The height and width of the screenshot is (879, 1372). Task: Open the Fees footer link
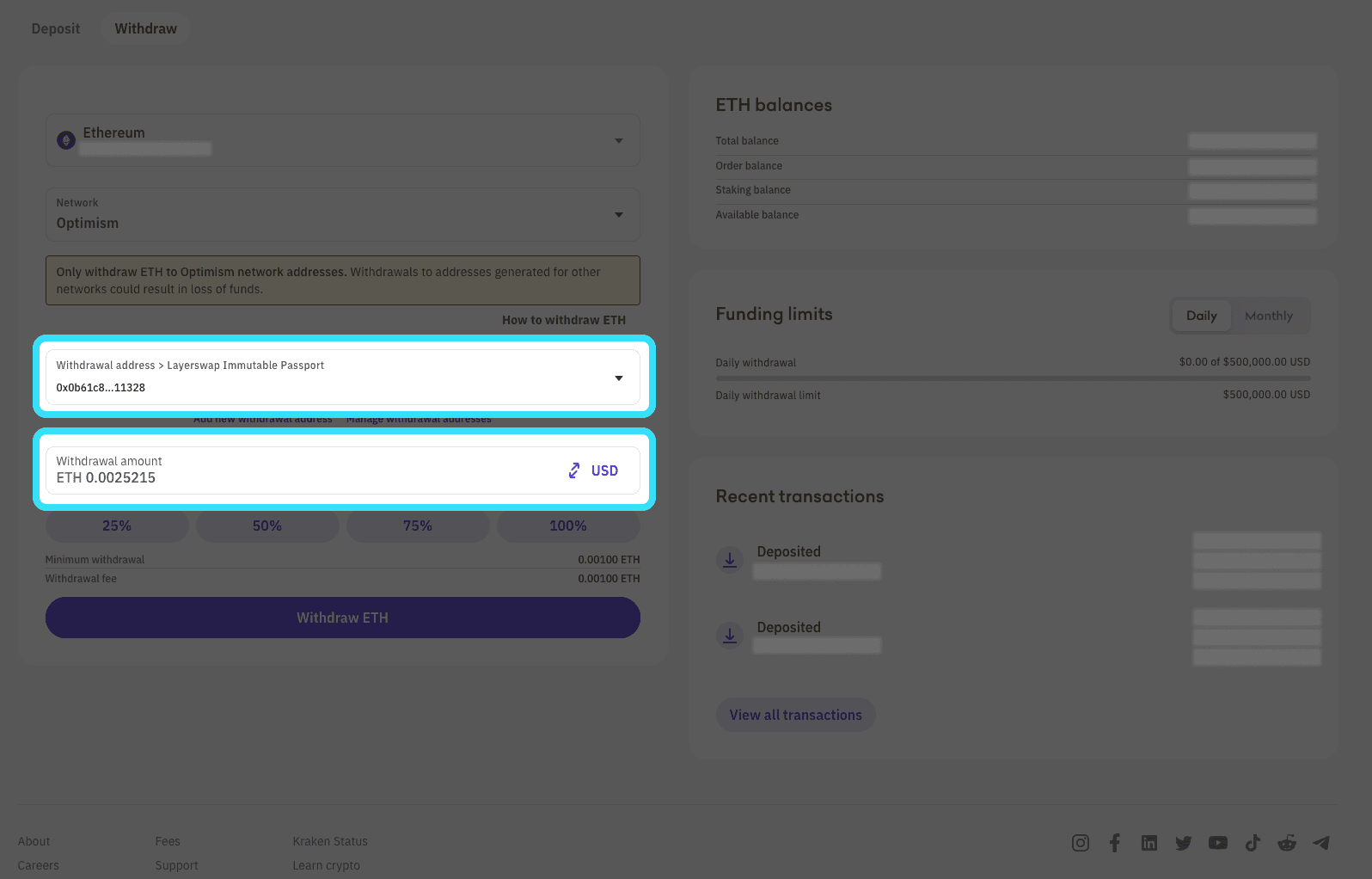coord(168,841)
